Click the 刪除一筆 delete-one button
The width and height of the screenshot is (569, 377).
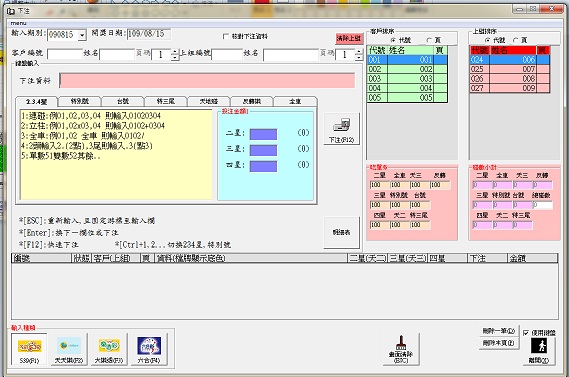499,331
